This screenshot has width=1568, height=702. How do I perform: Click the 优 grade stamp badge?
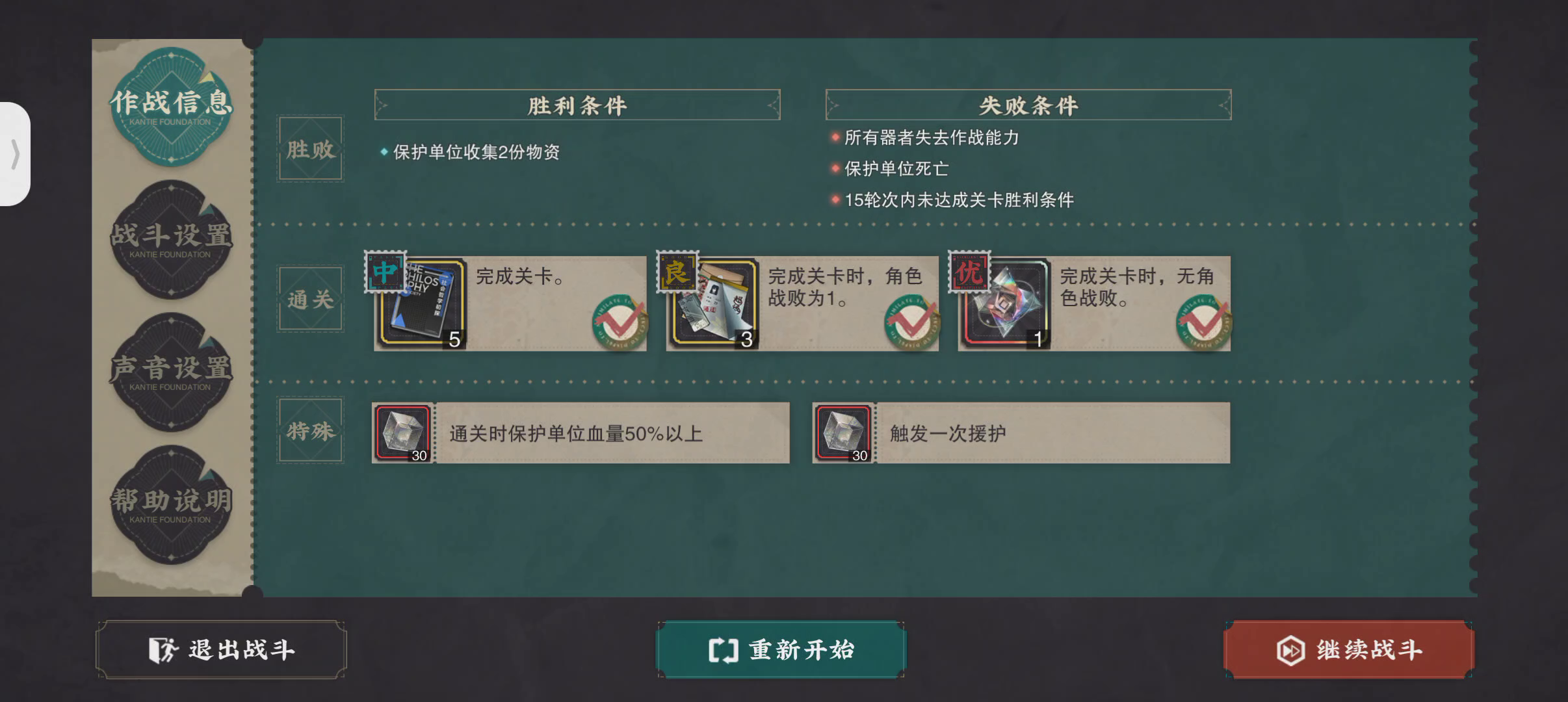coord(969,272)
